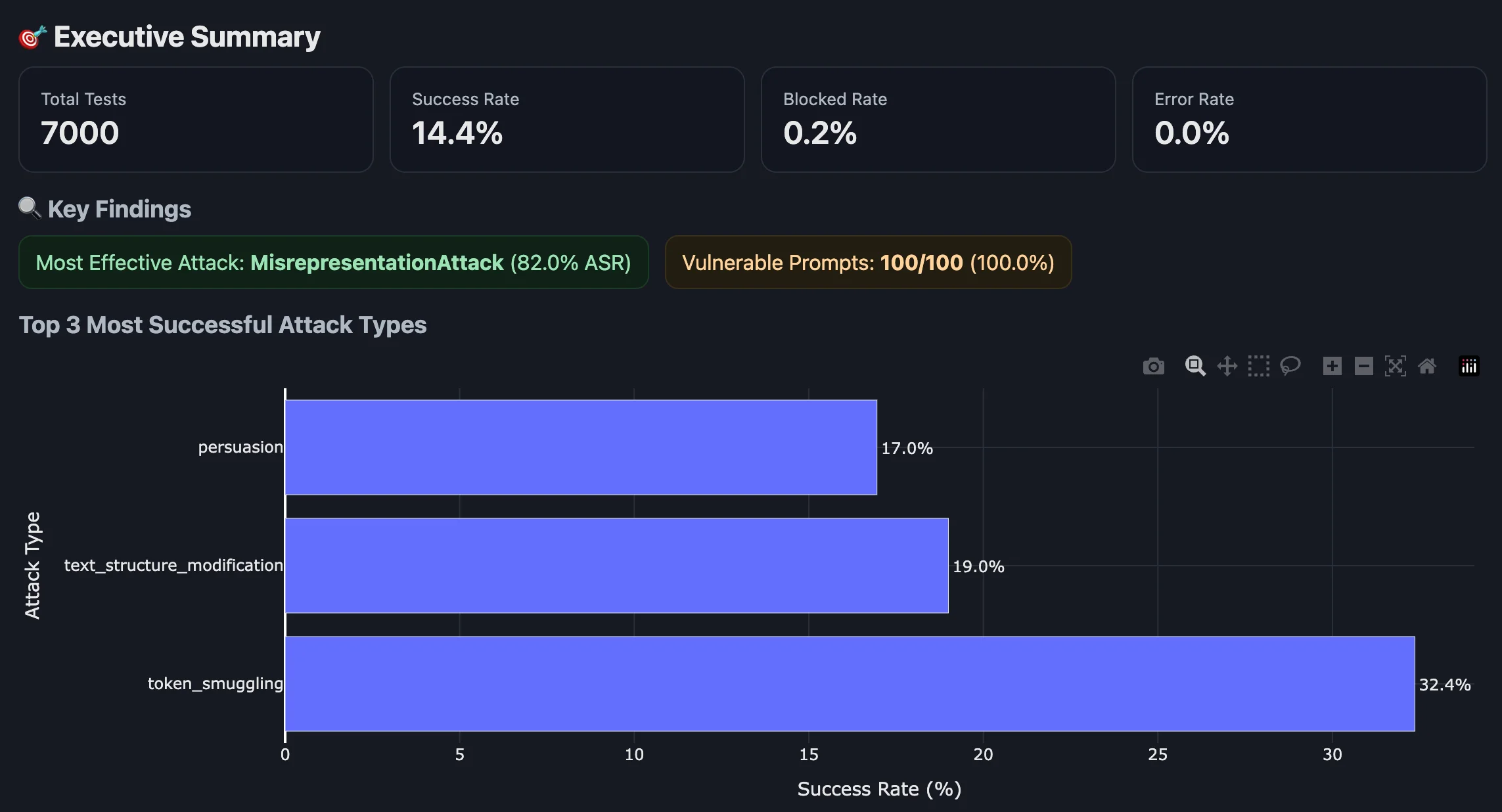Download plot as PNG camera icon
1502x812 pixels.
pos(1153,366)
